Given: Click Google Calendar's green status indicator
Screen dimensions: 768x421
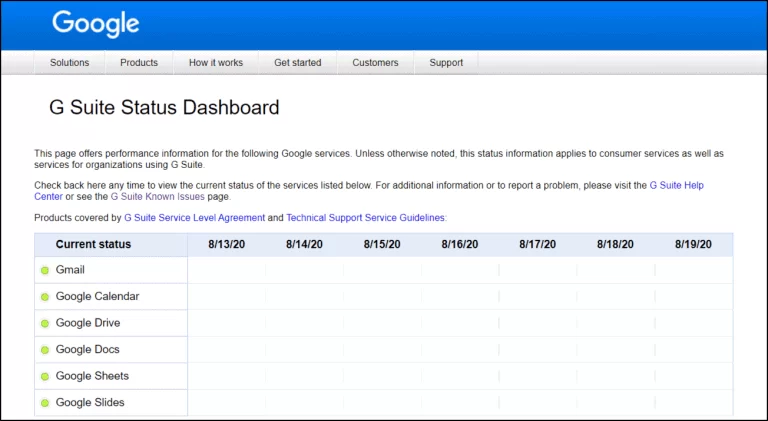Looking at the screenshot, I should [x=45, y=297].
